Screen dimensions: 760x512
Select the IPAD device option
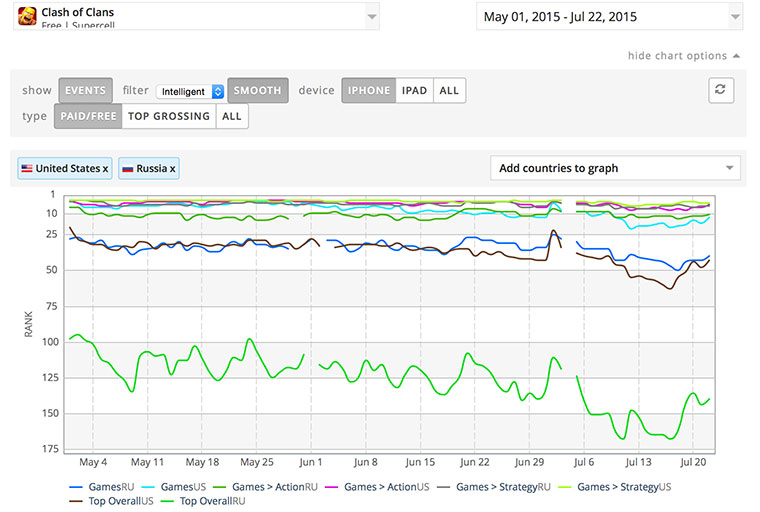coord(414,90)
